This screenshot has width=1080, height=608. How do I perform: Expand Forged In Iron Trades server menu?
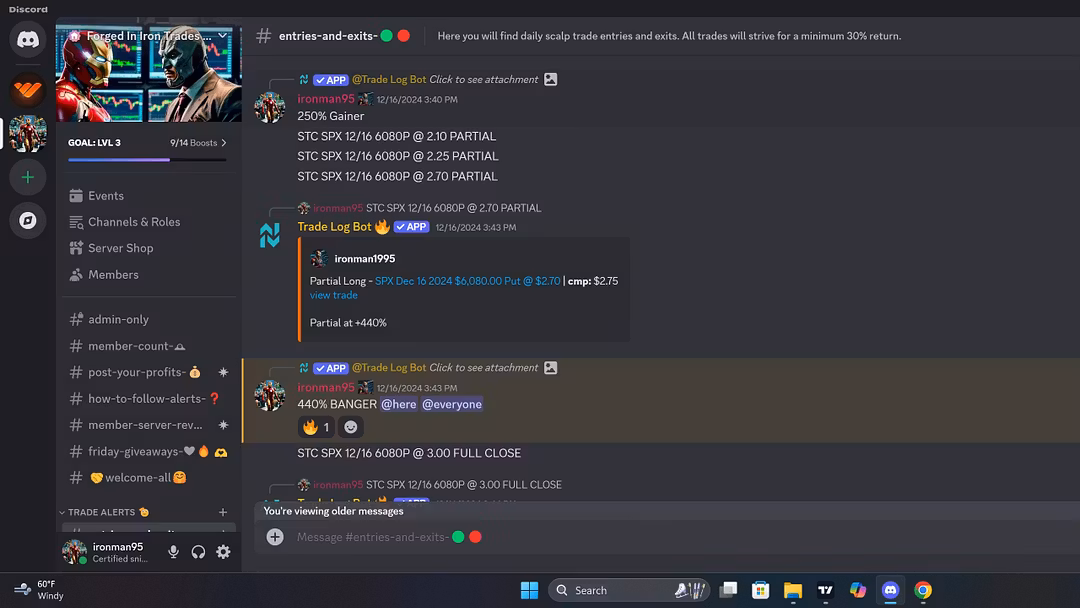pos(222,36)
